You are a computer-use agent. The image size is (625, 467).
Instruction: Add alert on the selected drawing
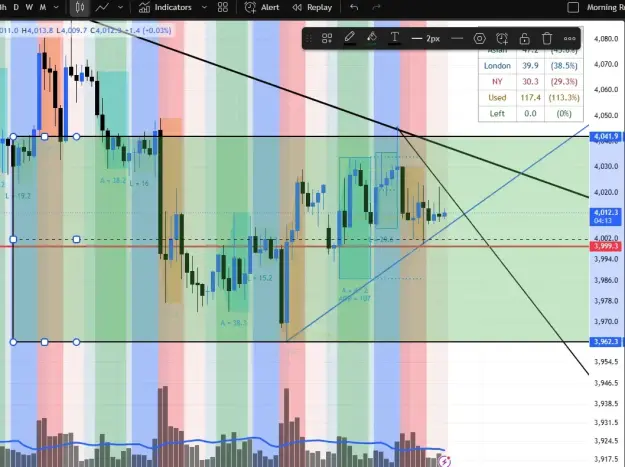coord(502,39)
